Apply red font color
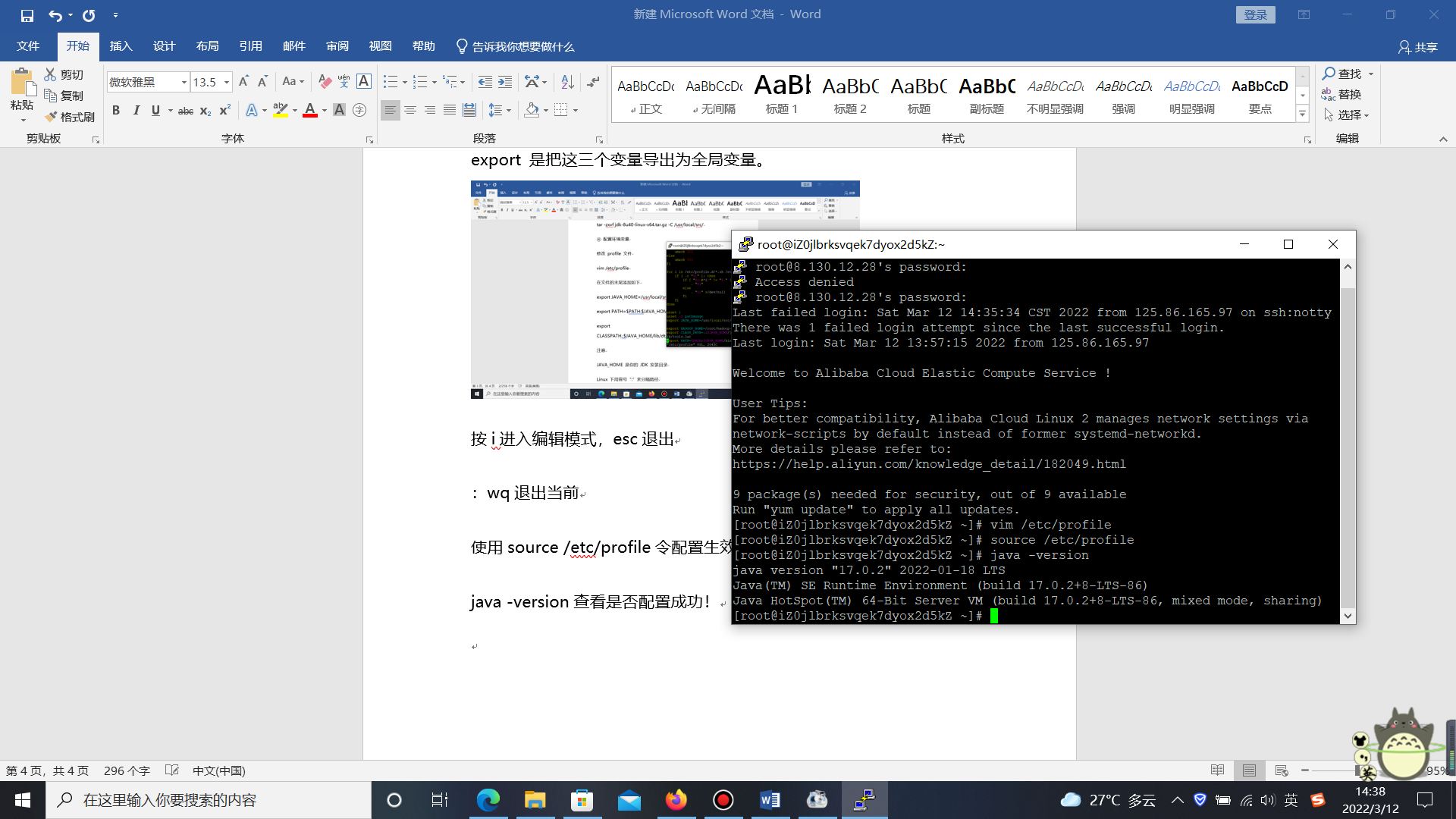Image resolution: width=1456 pixels, height=819 pixels. tap(310, 111)
